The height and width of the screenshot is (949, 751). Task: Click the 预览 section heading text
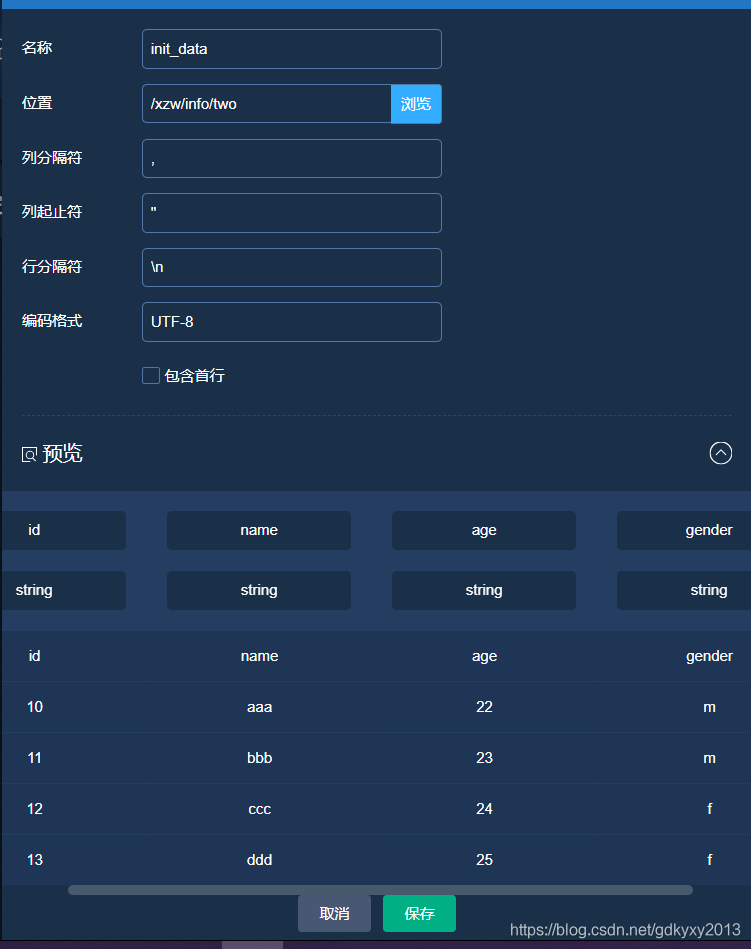(x=62, y=453)
